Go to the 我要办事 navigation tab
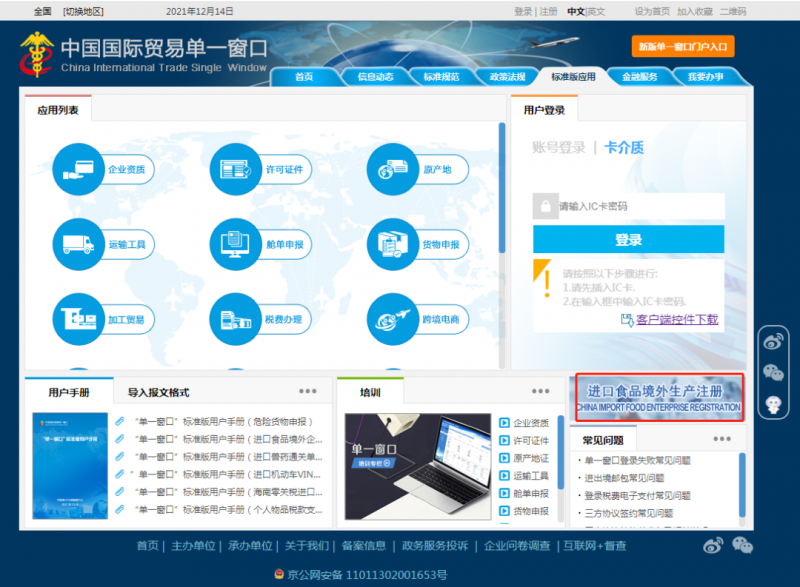Screen dimensions: 800x587 tap(706, 77)
